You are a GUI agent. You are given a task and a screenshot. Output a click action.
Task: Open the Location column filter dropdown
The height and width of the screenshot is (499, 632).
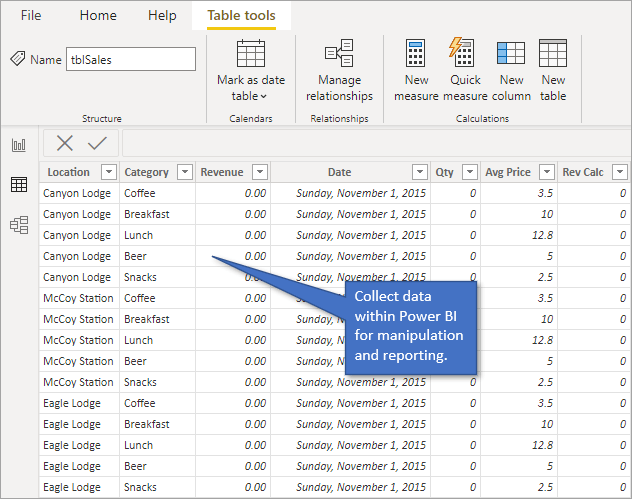pos(109,172)
